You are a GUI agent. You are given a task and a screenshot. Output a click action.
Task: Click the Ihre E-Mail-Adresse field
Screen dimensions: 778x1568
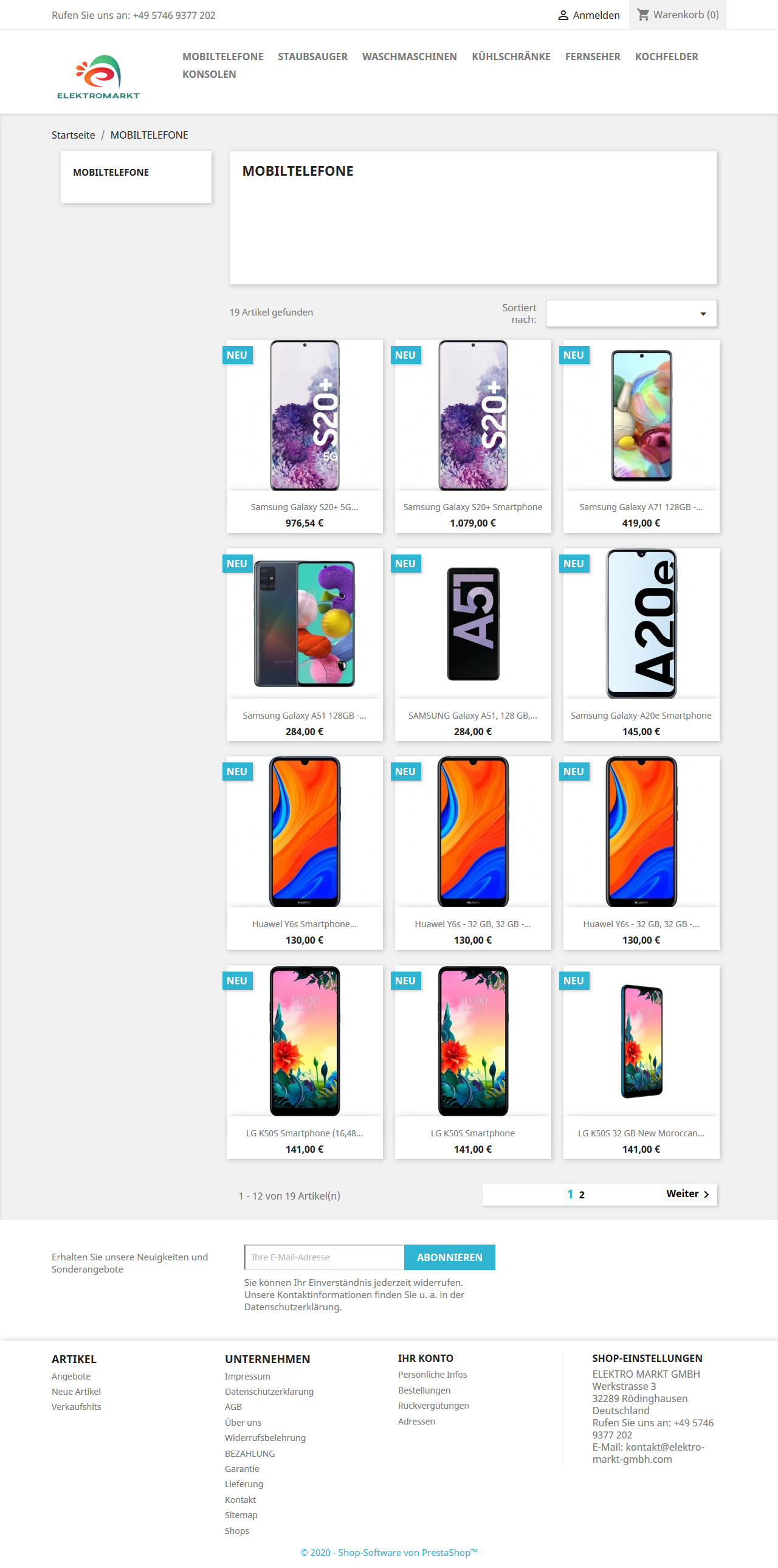click(x=324, y=1257)
